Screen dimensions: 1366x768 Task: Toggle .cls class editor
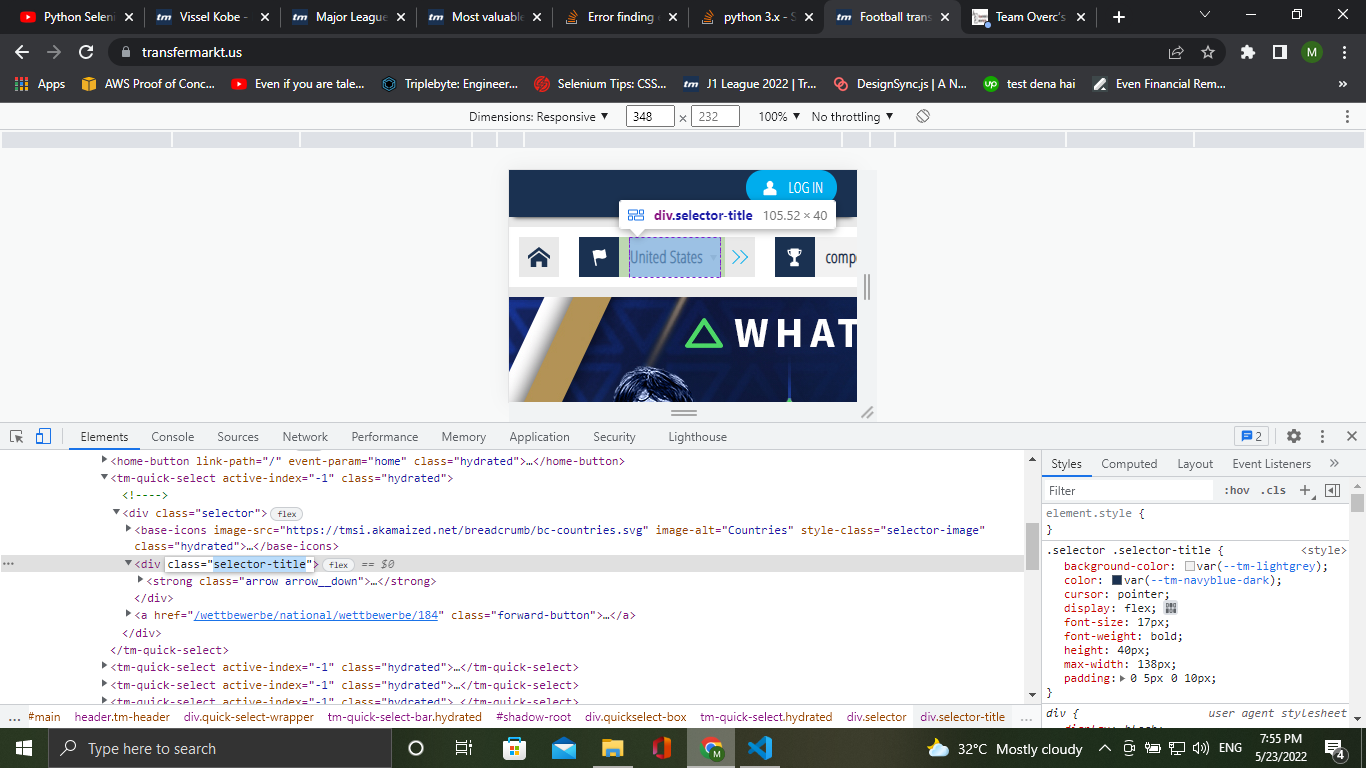coord(1274,490)
